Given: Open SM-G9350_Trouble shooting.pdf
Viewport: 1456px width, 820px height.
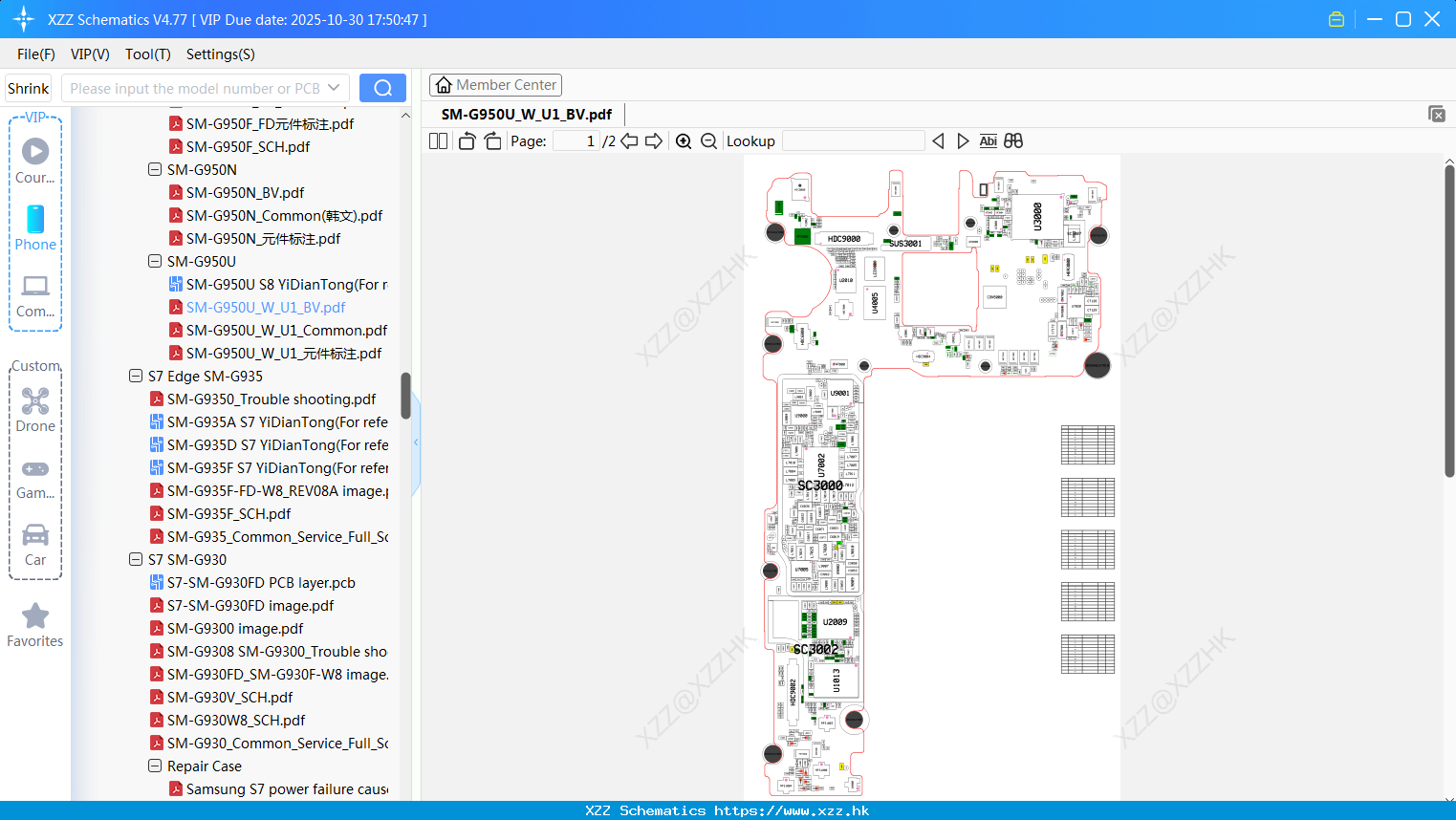Looking at the screenshot, I should pos(272,399).
